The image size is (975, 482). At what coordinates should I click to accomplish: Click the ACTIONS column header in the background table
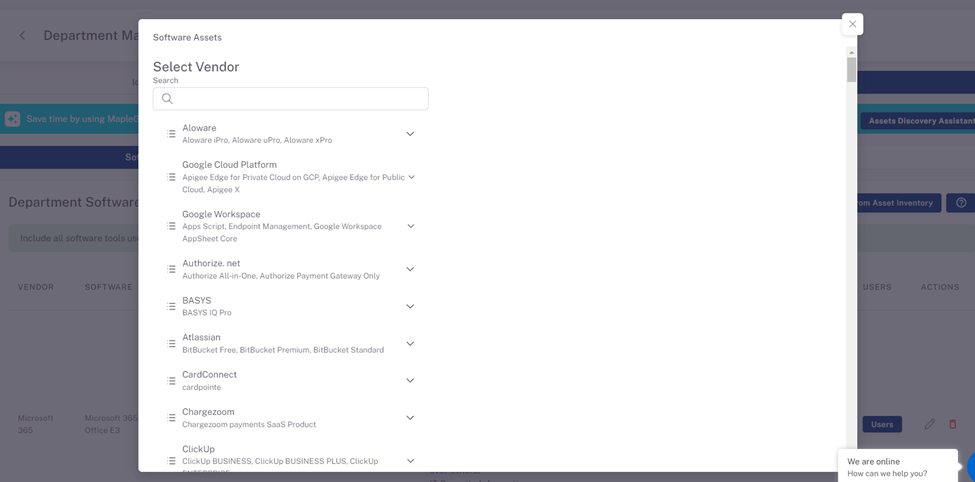(x=940, y=287)
